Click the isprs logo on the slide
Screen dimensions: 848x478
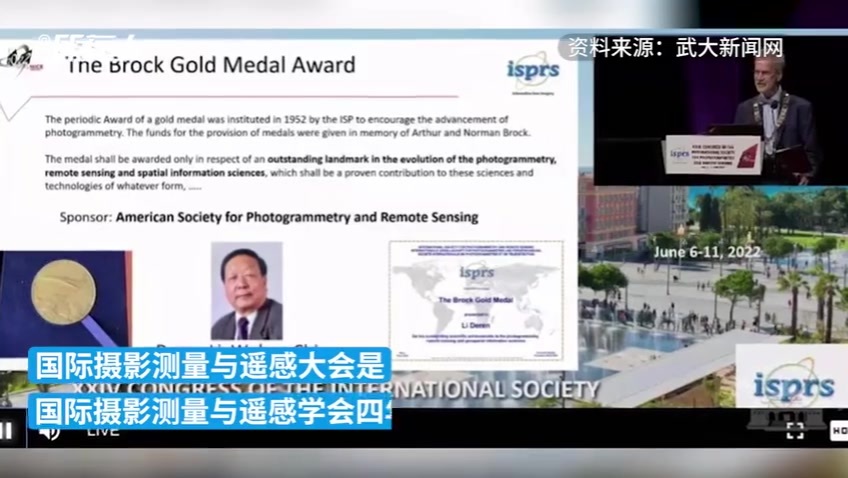click(x=533, y=71)
